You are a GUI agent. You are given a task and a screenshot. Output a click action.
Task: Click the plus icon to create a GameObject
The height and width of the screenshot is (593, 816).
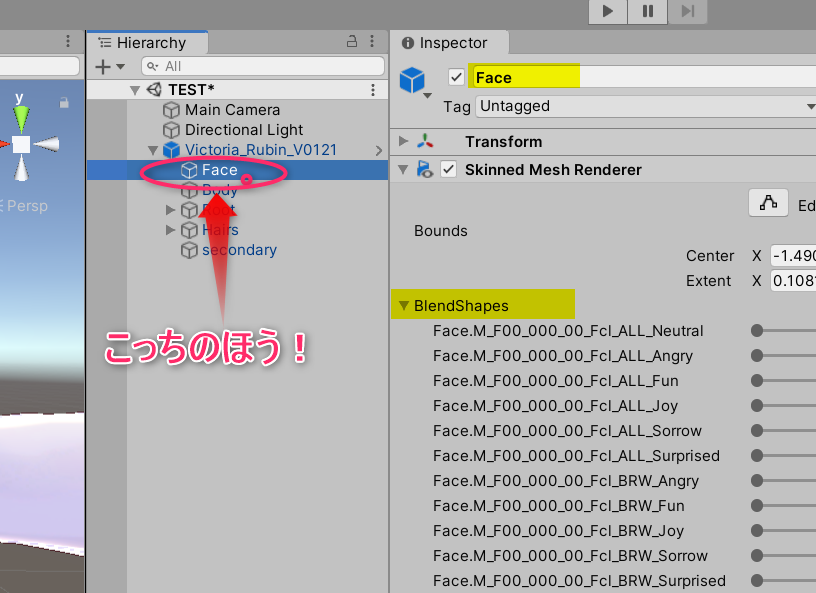pyautogui.click(x=103, y=67)
